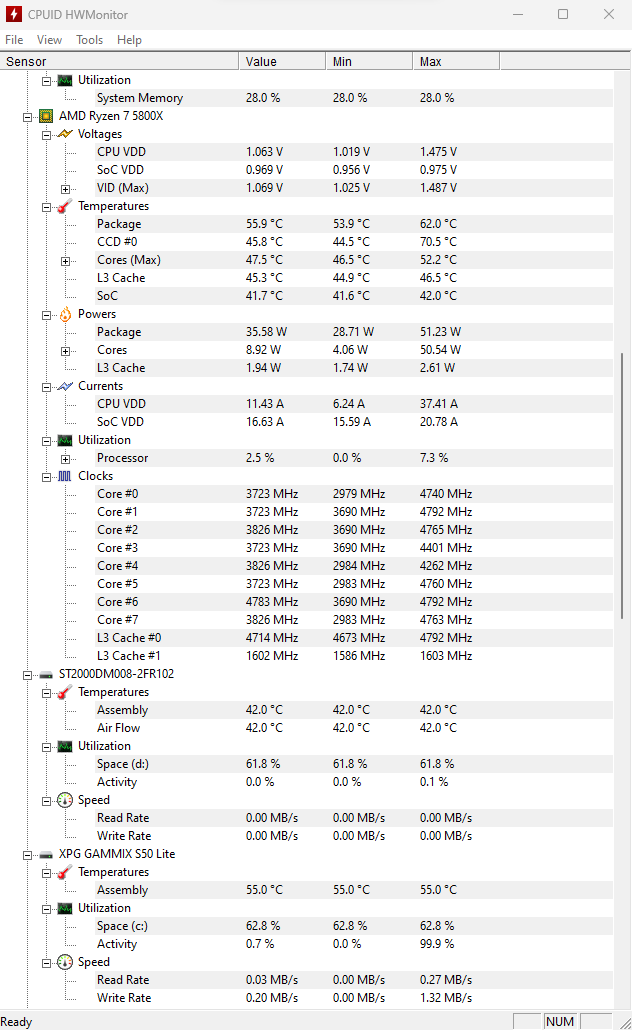Click the flame icon next to Powers
Viewport: 632px width, 1030px height.
tap(65, 315)
